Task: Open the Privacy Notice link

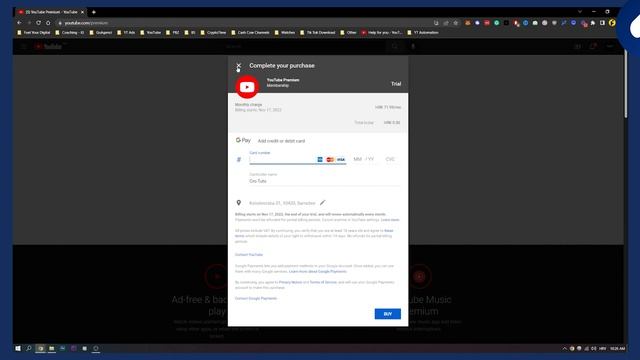Action: click(x=290, y=282)
